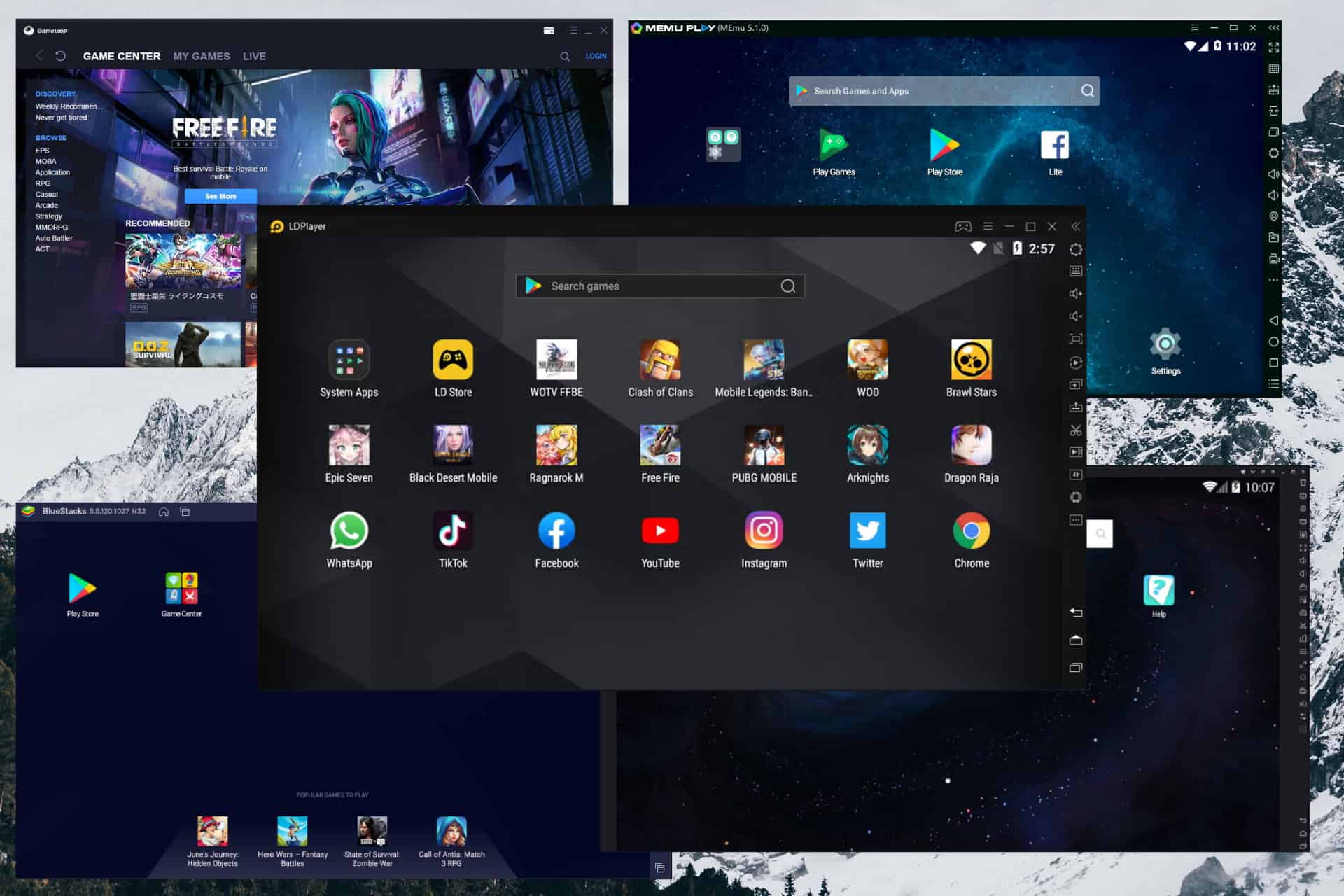Click GameLoop refresh icon

point(60,56)
